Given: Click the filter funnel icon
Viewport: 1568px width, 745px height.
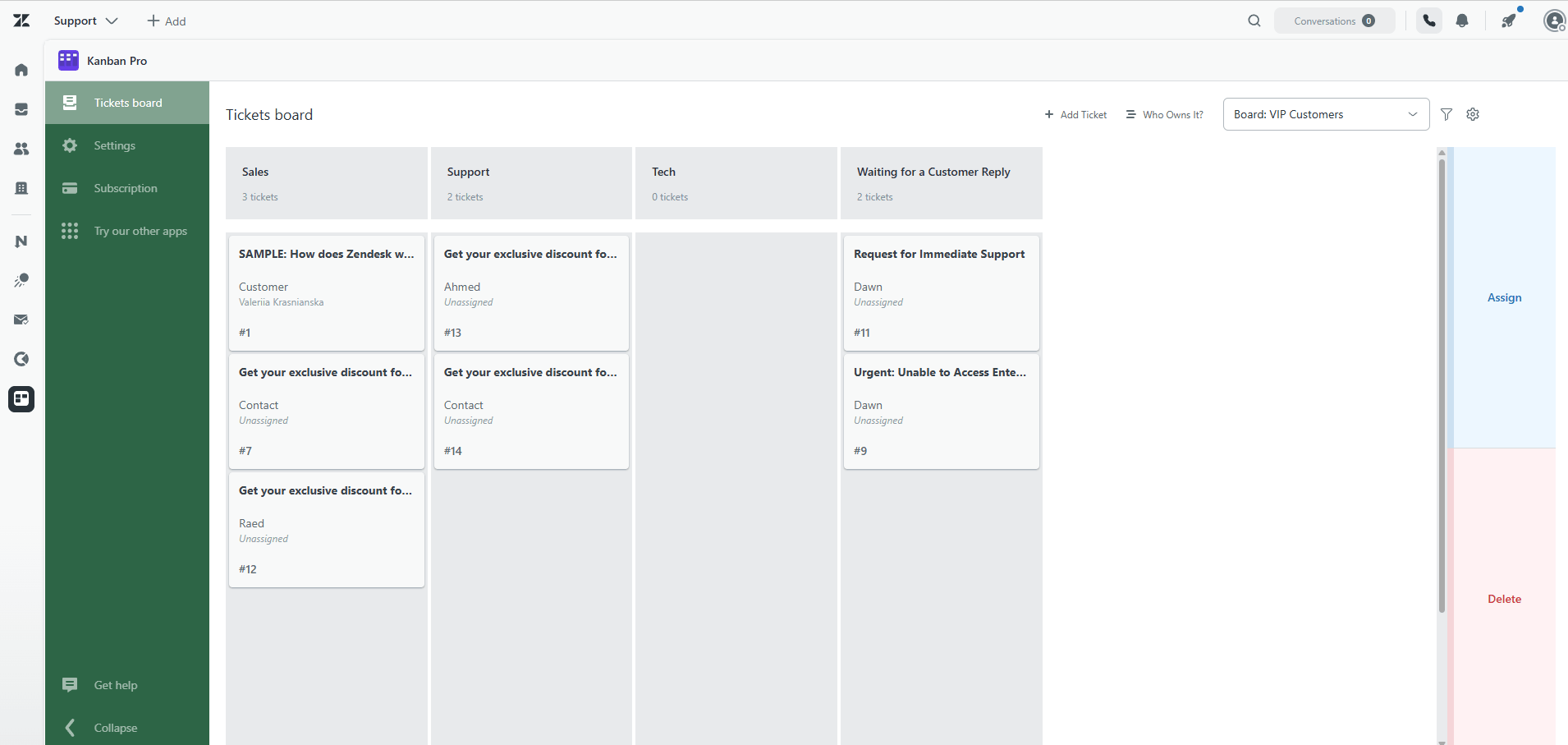Looking at the screenshot, I should (1447, 114).
